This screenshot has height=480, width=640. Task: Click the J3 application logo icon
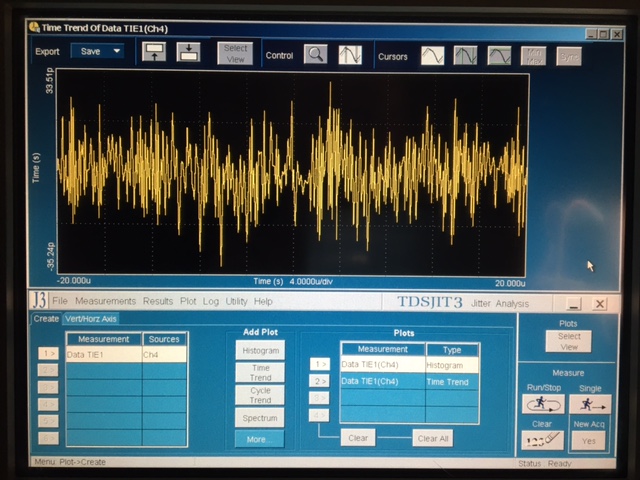40,301
